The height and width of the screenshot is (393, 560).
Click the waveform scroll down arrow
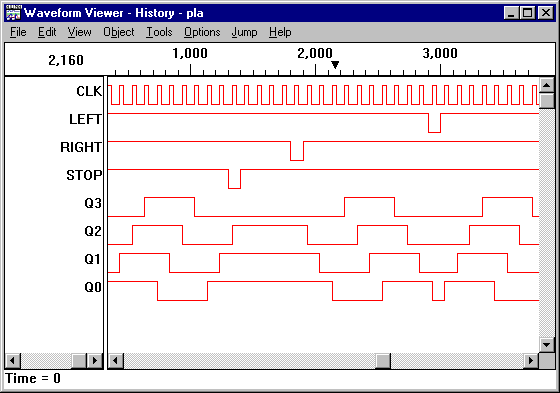click(546, 345)
